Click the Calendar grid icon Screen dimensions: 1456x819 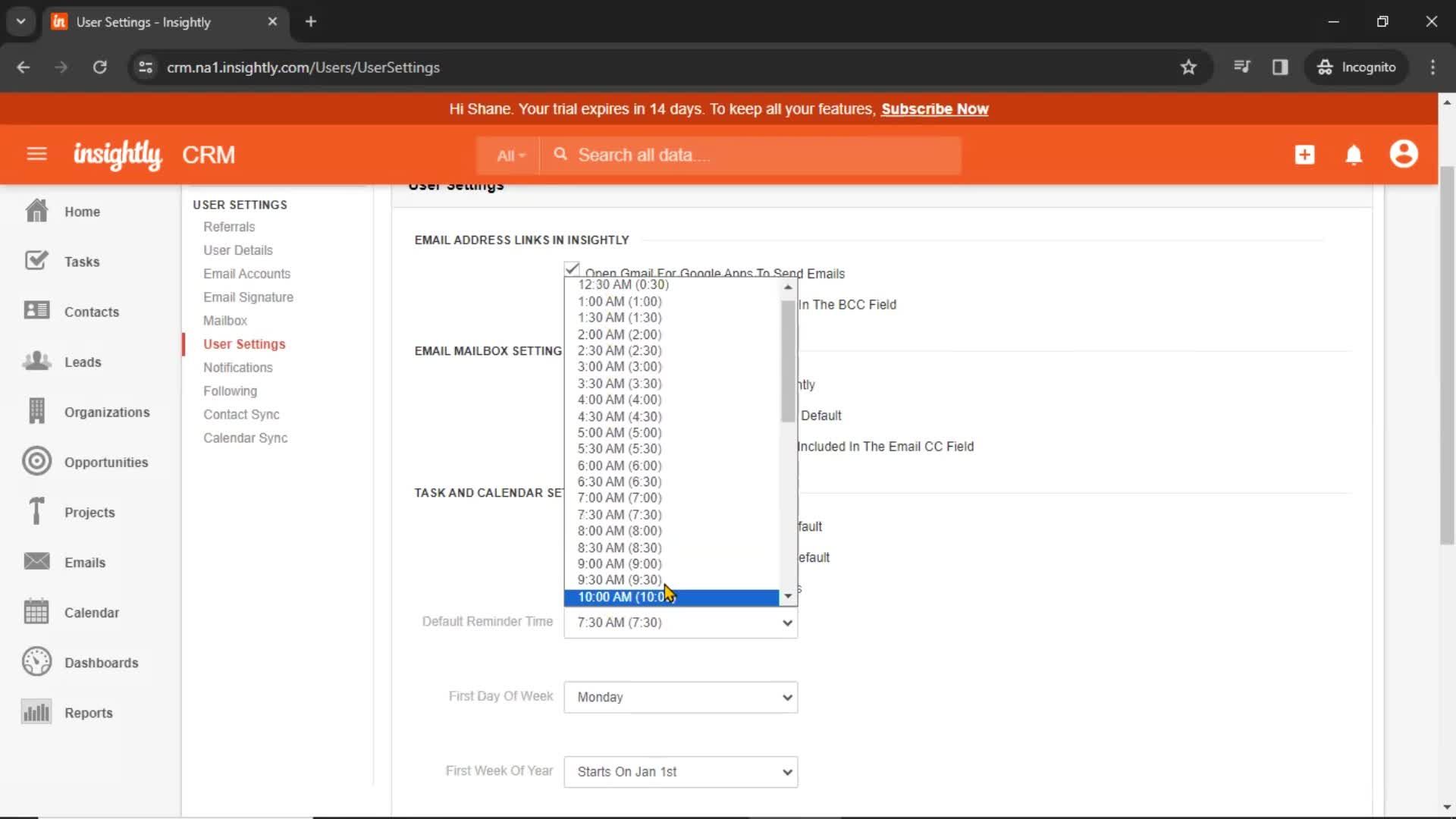36,611
